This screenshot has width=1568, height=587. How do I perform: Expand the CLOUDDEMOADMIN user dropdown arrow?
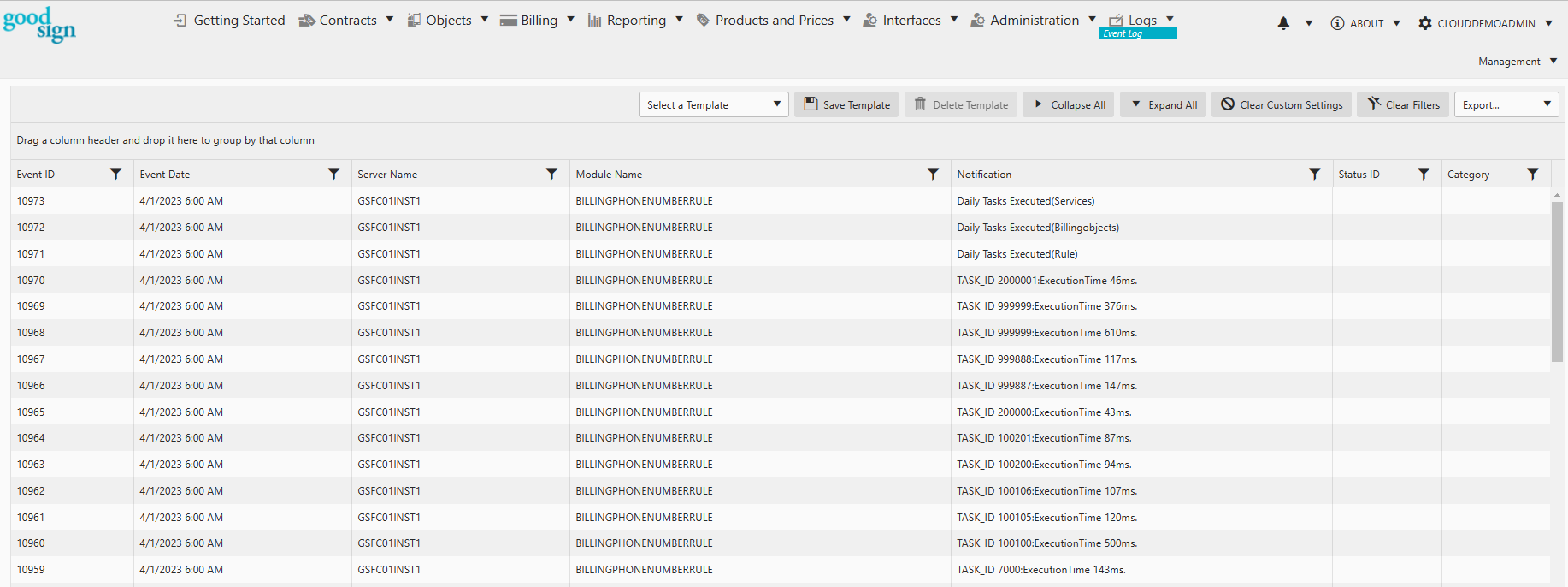point(1548,23)
